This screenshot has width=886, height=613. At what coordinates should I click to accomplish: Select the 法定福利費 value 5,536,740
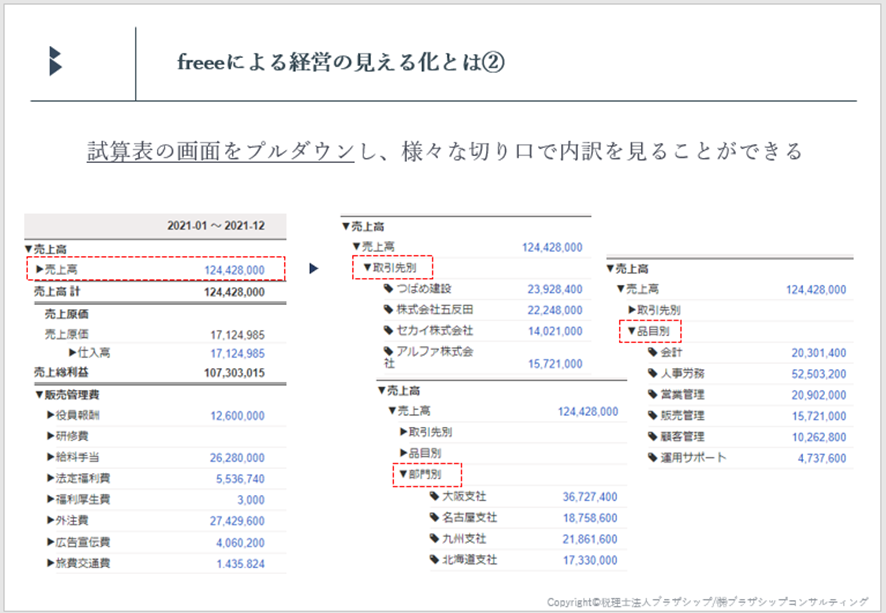coord(240,479)
